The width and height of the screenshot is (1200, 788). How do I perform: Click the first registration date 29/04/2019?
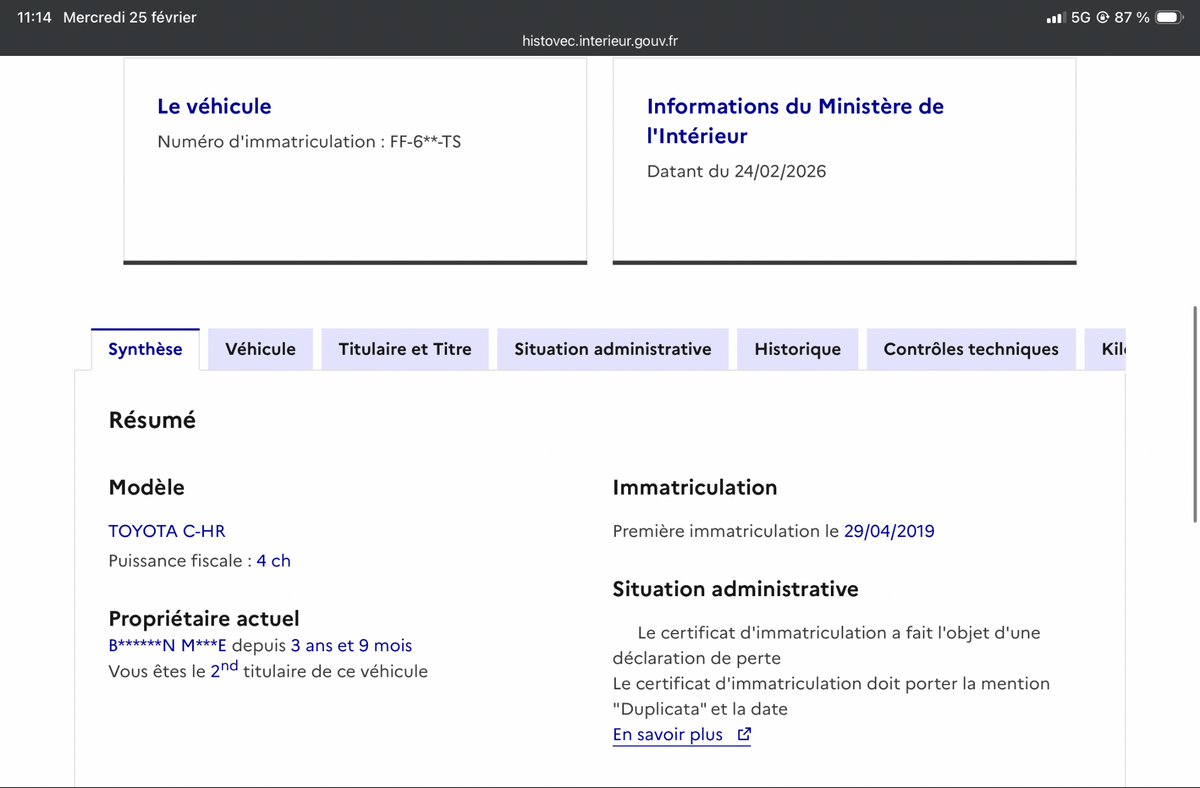pyautogui.click(x=888, y=531)
